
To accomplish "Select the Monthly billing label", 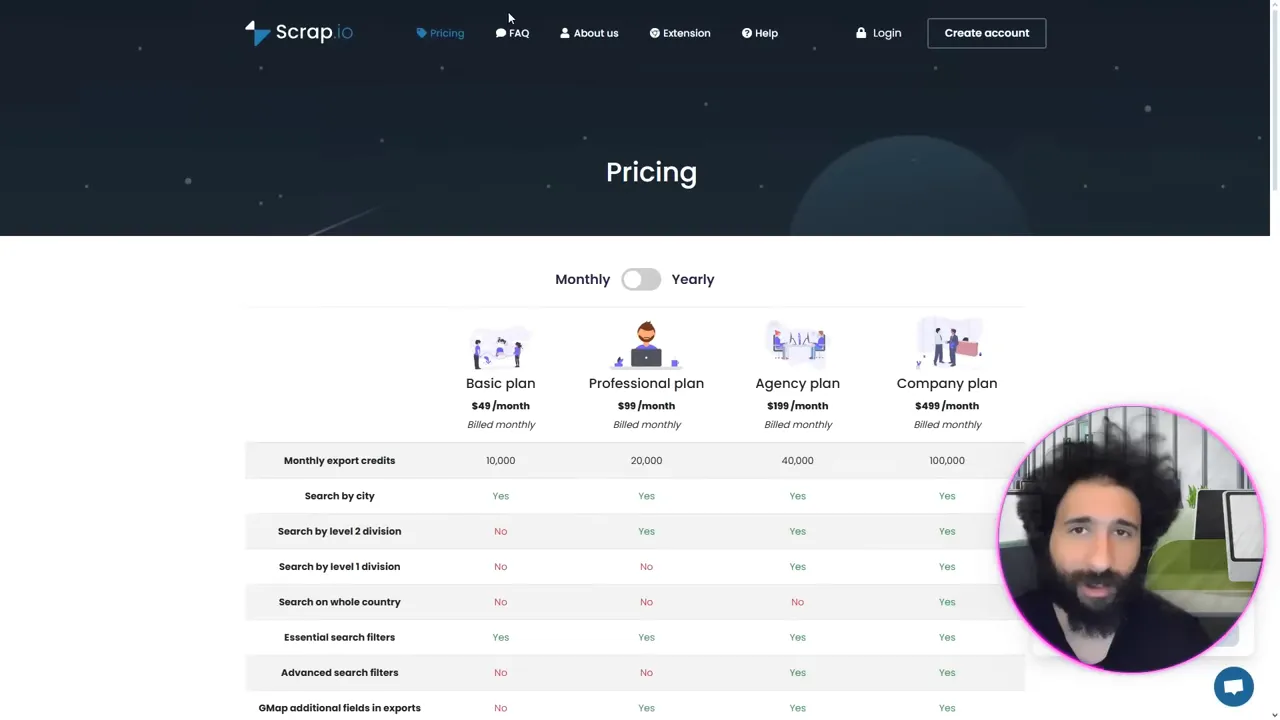I will click(582, 279).
